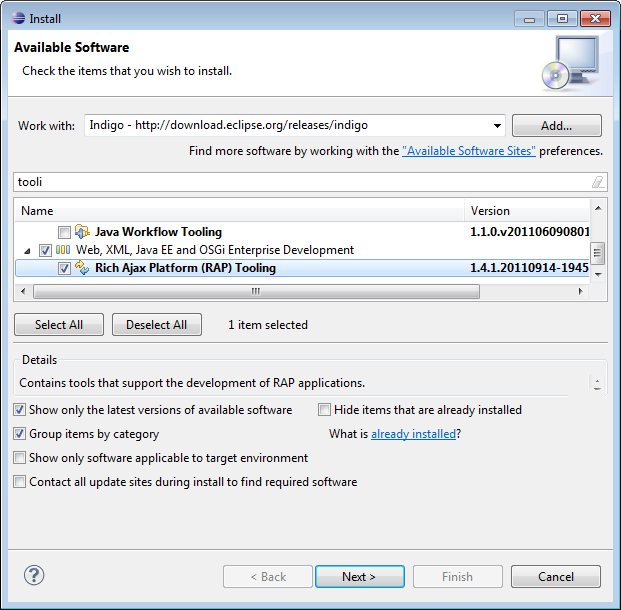The image size is (621, 610).
Task: Click the Select All button
Action: point(59,325)
